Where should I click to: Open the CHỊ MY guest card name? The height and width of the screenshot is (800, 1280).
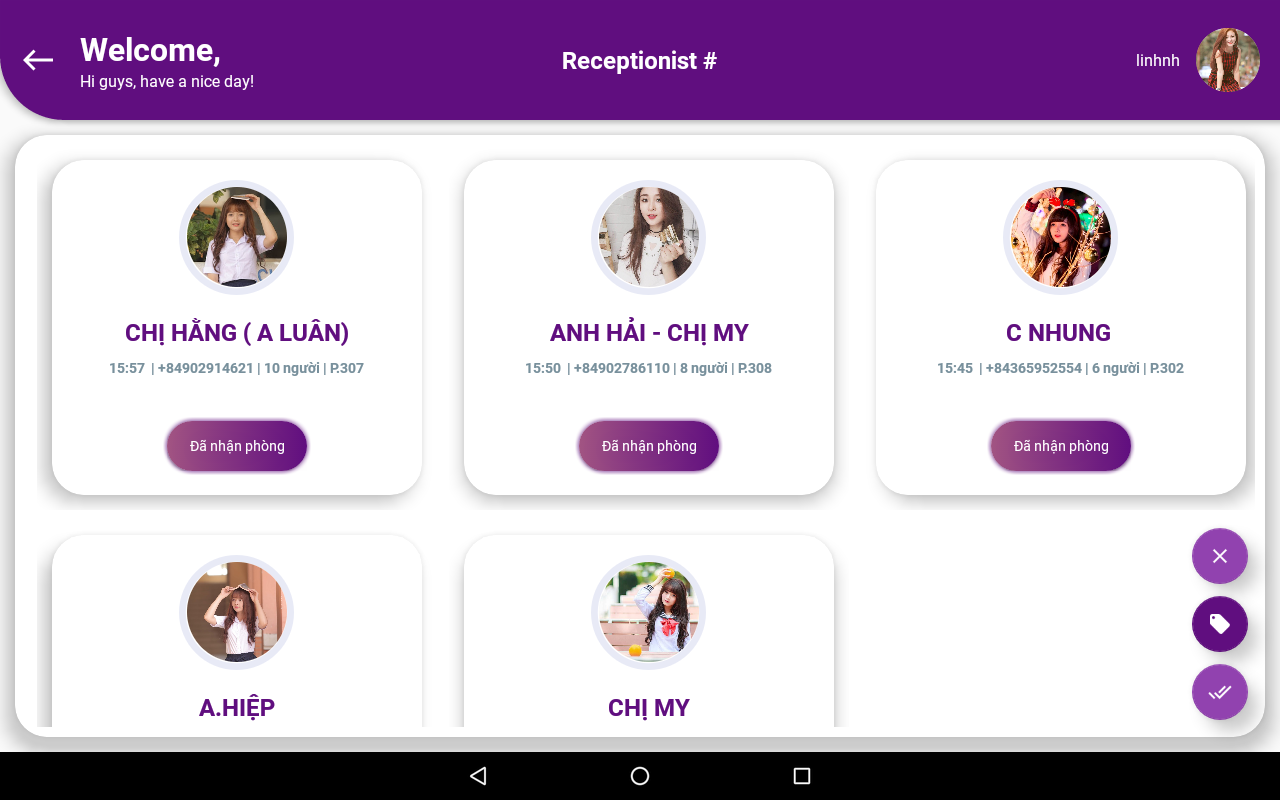(x=649, y=708)
